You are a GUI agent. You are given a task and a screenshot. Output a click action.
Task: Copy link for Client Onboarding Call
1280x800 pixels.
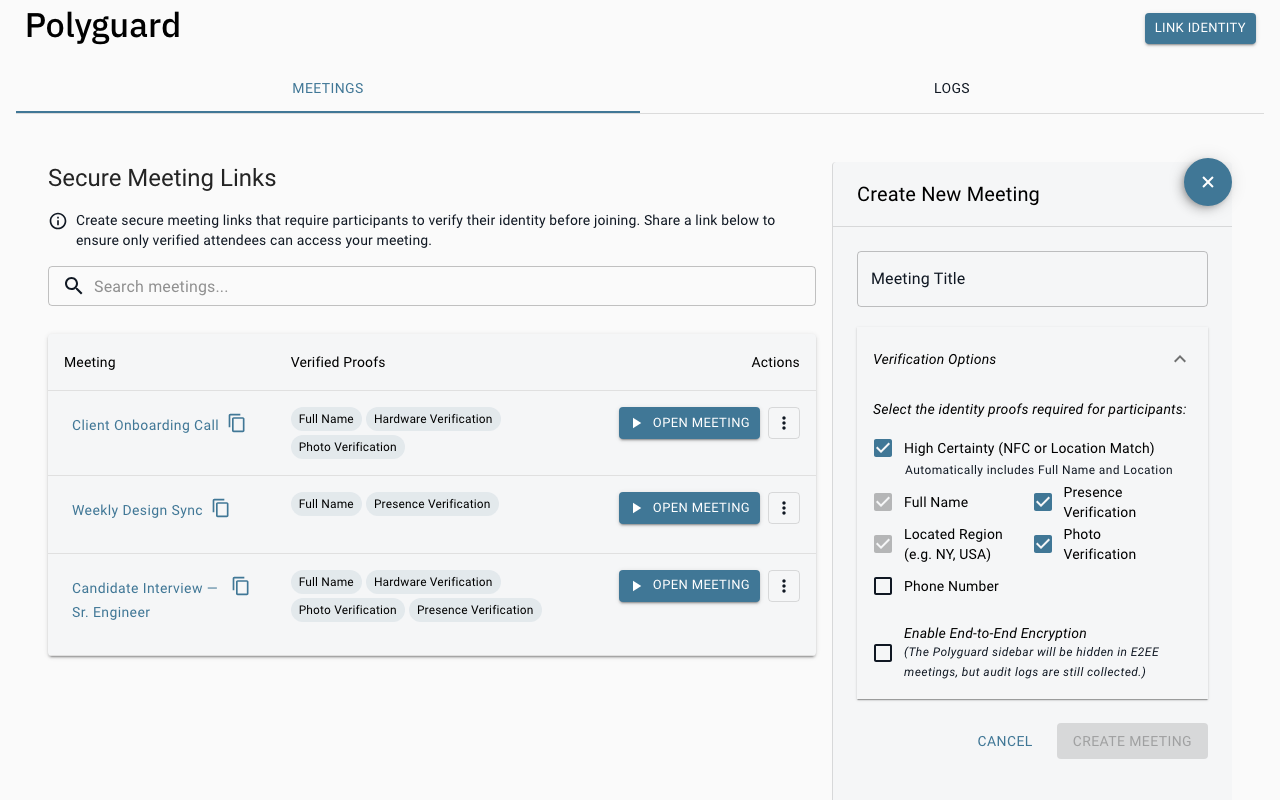click(237, 423)
